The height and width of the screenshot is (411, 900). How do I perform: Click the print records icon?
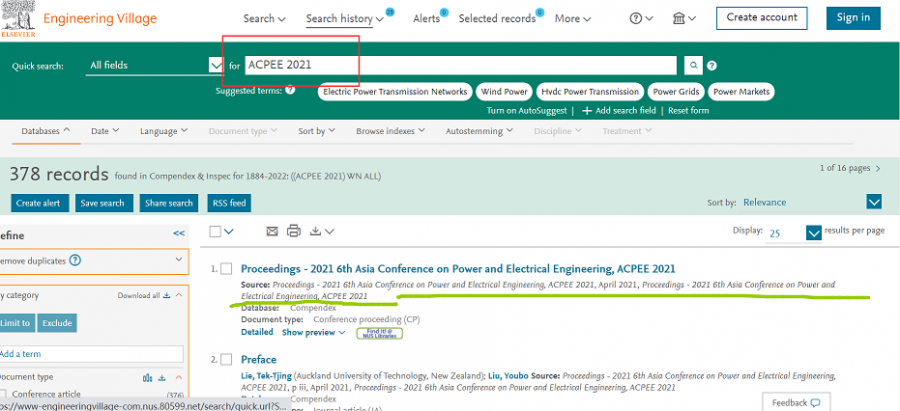coord(293,231)
